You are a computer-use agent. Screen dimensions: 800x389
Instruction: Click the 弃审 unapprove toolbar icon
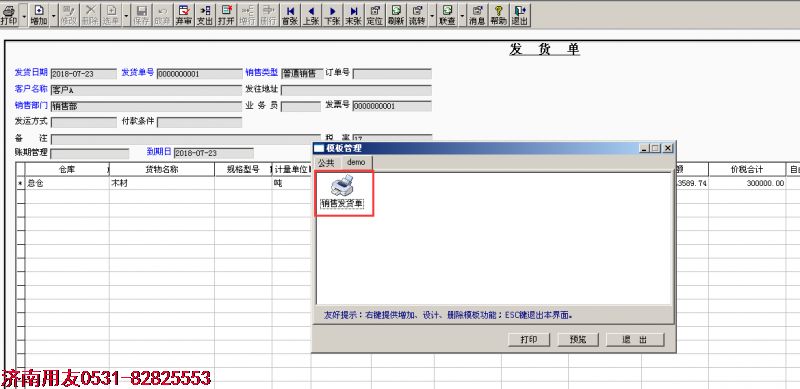tap(183, 15)
